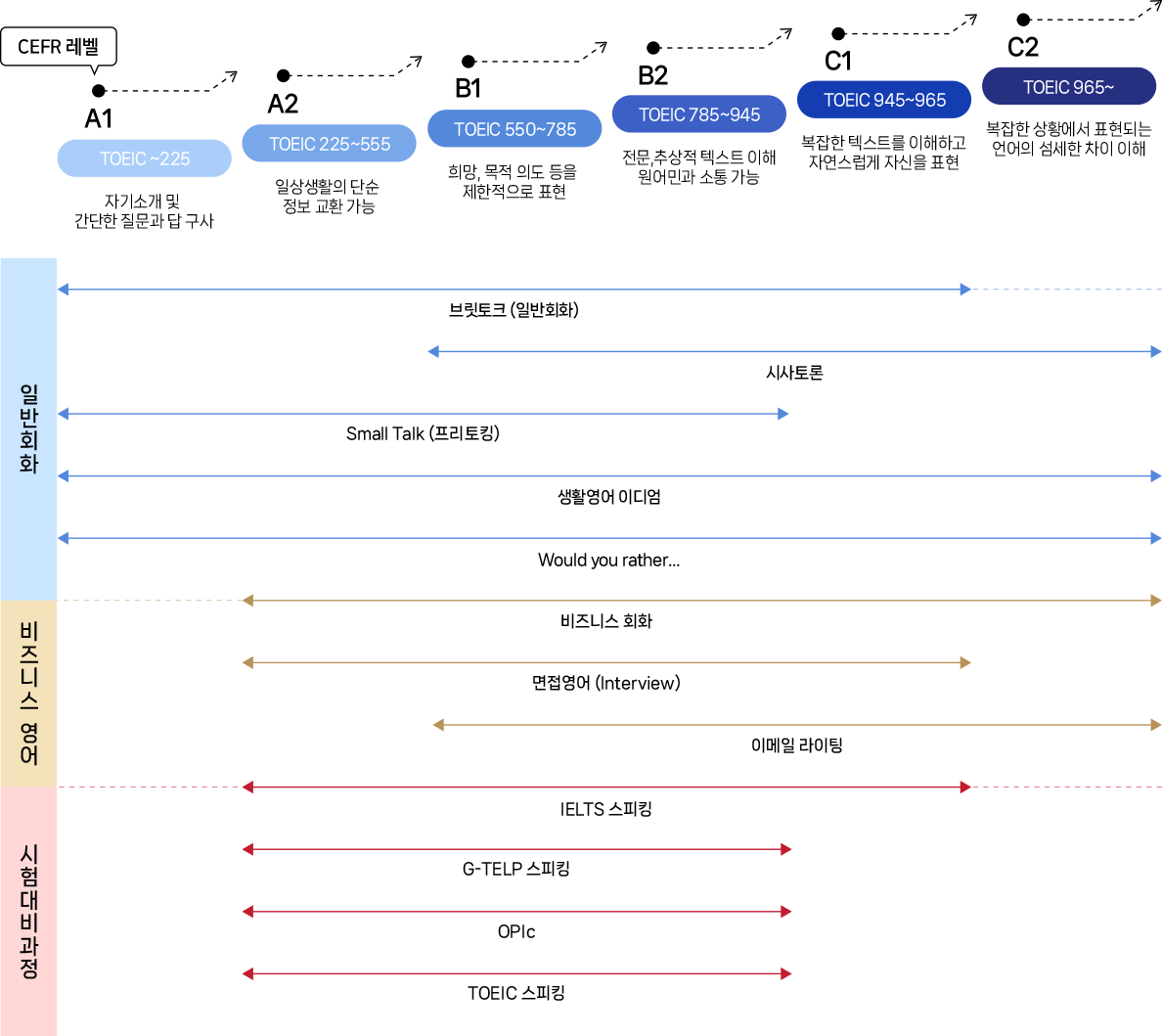Select the TOEIC 785~945 level pill
The image size is (1162, 1036).
699,114
